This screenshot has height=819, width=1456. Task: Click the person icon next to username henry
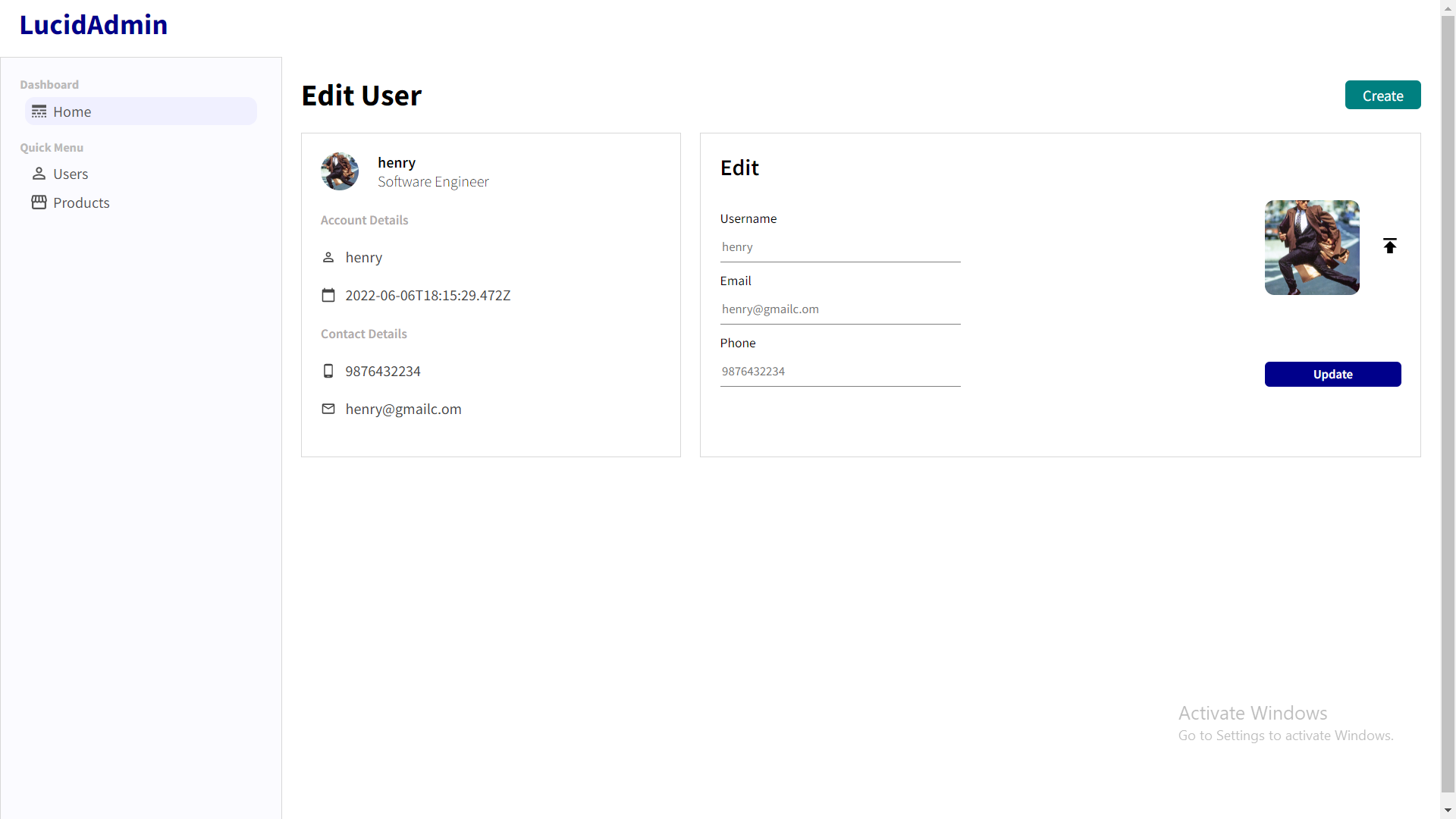[328, 257]
